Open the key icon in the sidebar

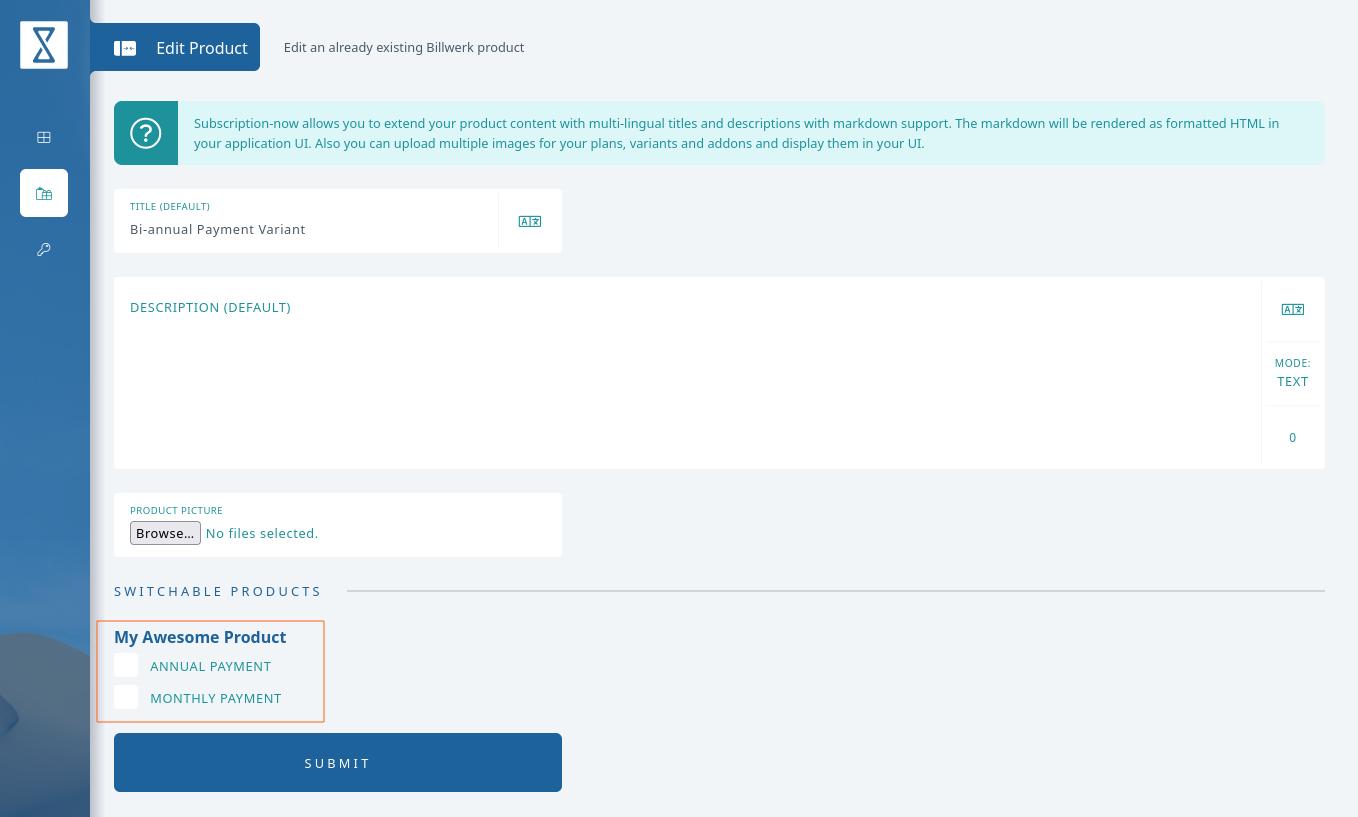tap(44, 249)
